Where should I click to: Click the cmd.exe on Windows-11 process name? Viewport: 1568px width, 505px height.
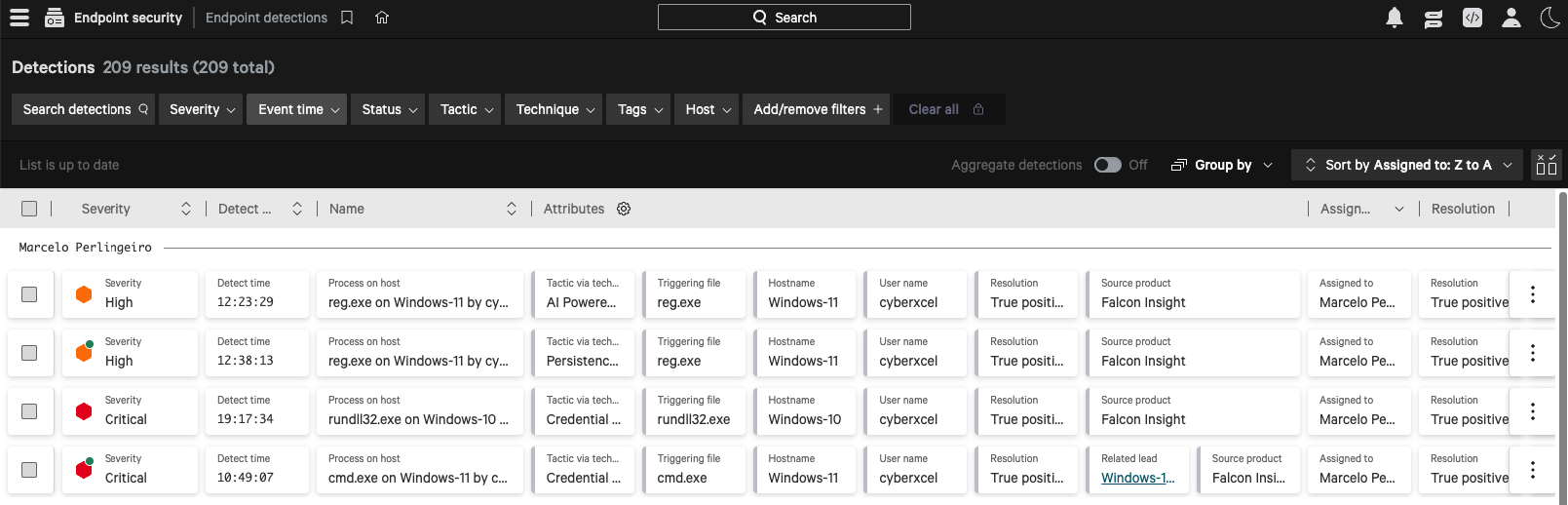[418, 478]
